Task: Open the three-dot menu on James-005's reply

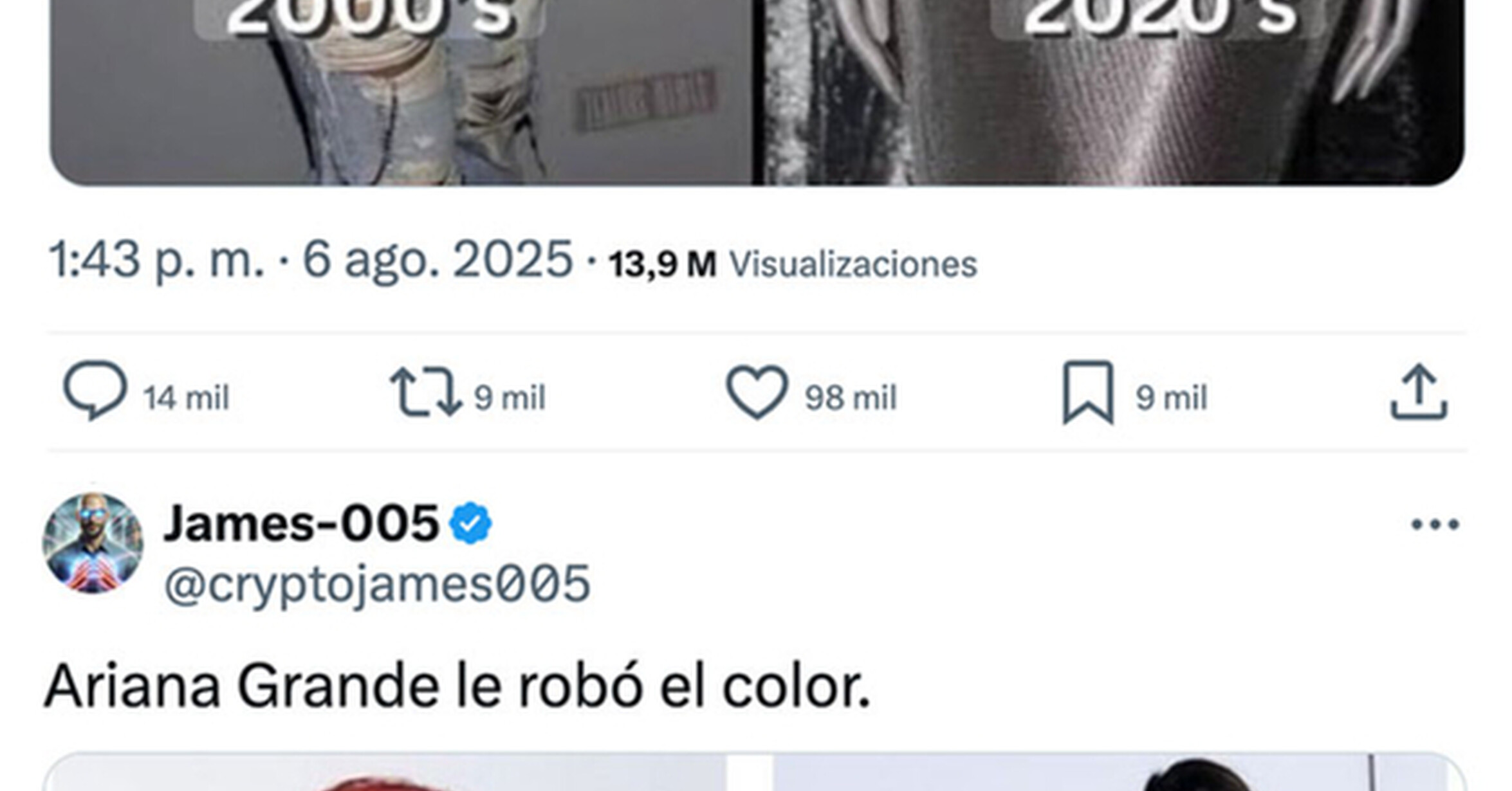Action: pyautogui.click(x=1435, y=525)
